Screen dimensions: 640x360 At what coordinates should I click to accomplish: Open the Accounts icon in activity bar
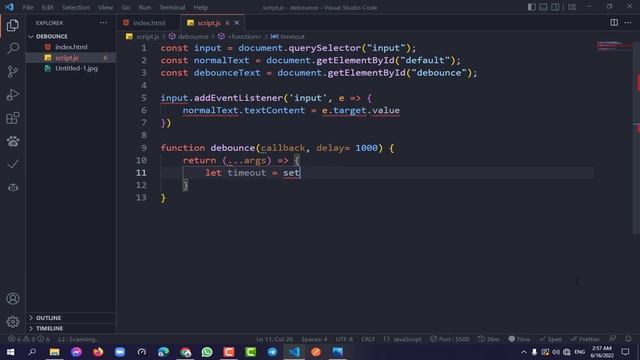tap(13, 299)
